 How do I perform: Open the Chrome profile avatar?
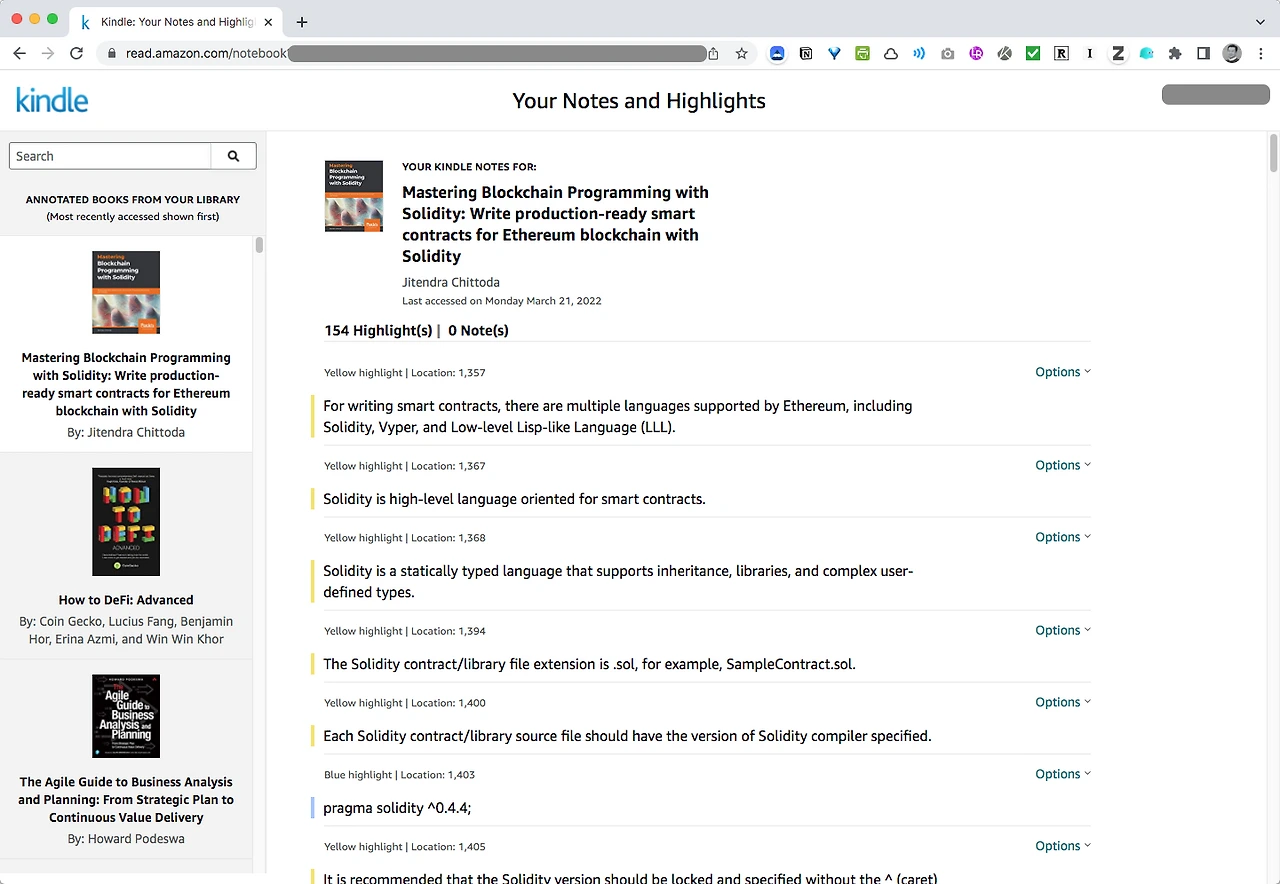pyautogui.click(x=1232, y=54)
